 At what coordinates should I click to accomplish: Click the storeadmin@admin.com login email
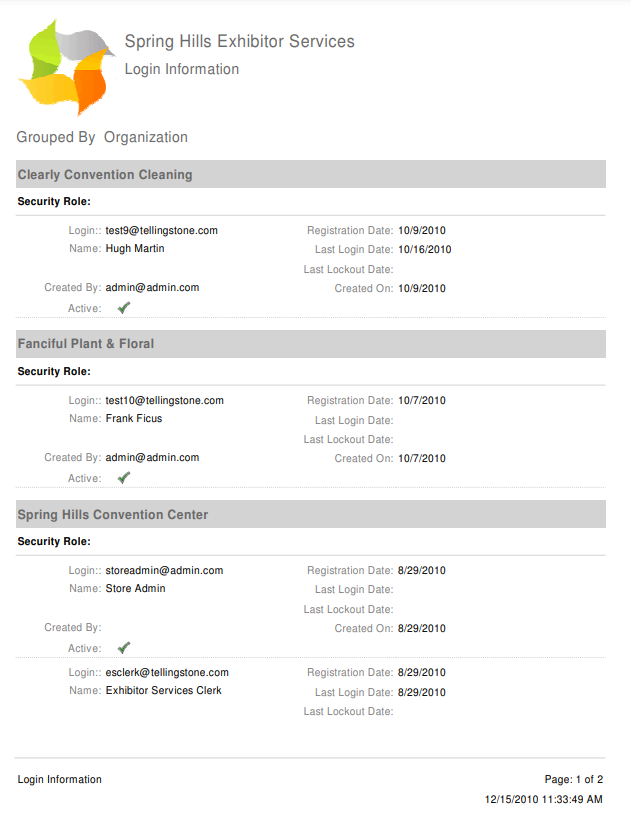click(164, 571)
